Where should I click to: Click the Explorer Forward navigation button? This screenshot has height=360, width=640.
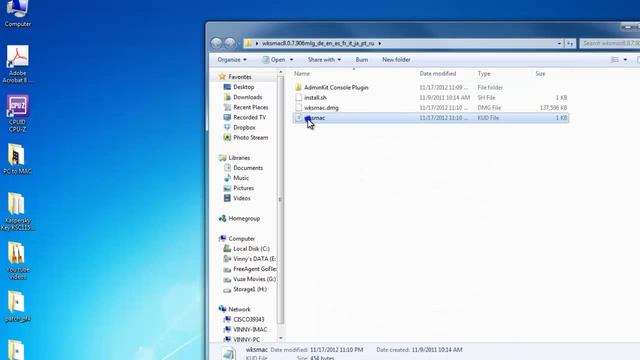(230, 43)
